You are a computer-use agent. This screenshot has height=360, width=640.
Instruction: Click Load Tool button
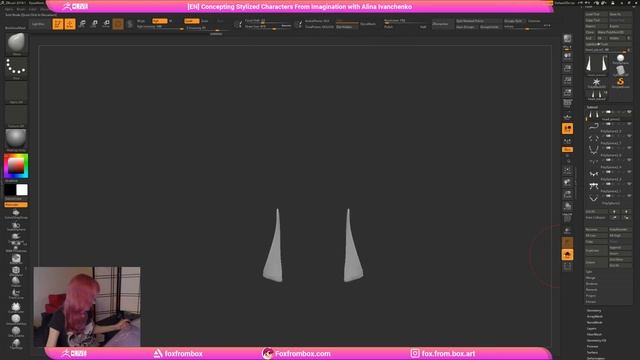click(596, 14)
